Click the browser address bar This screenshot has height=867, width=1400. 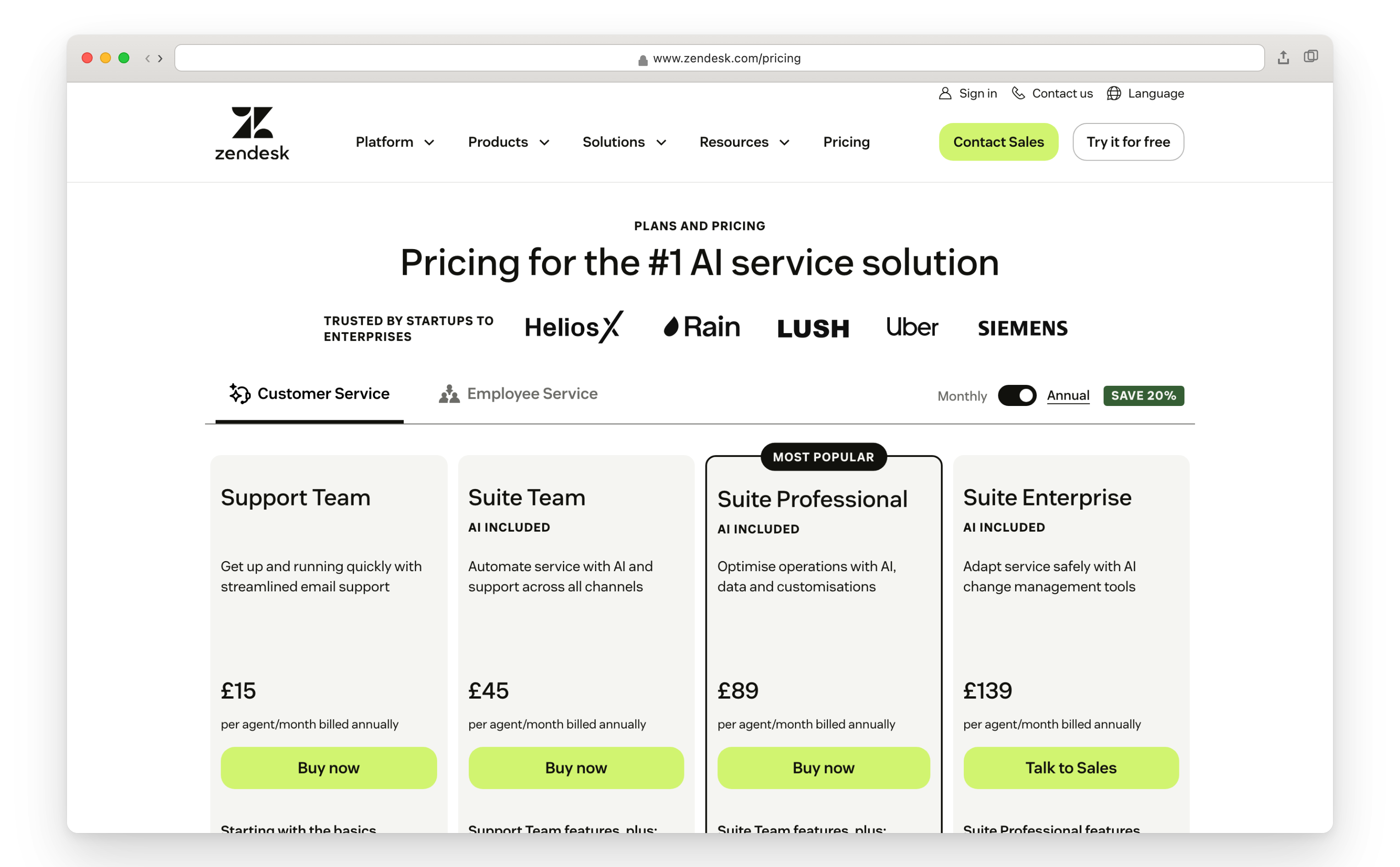tap(719, 57)
